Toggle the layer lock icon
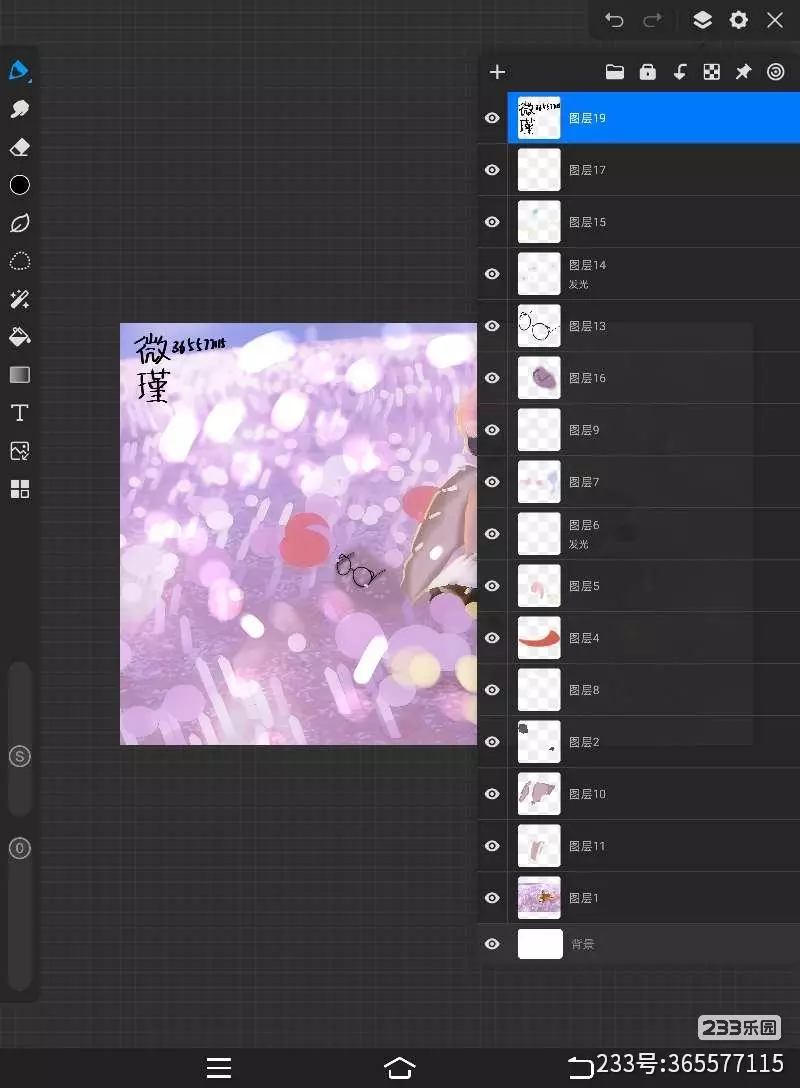 coord(648,72)
